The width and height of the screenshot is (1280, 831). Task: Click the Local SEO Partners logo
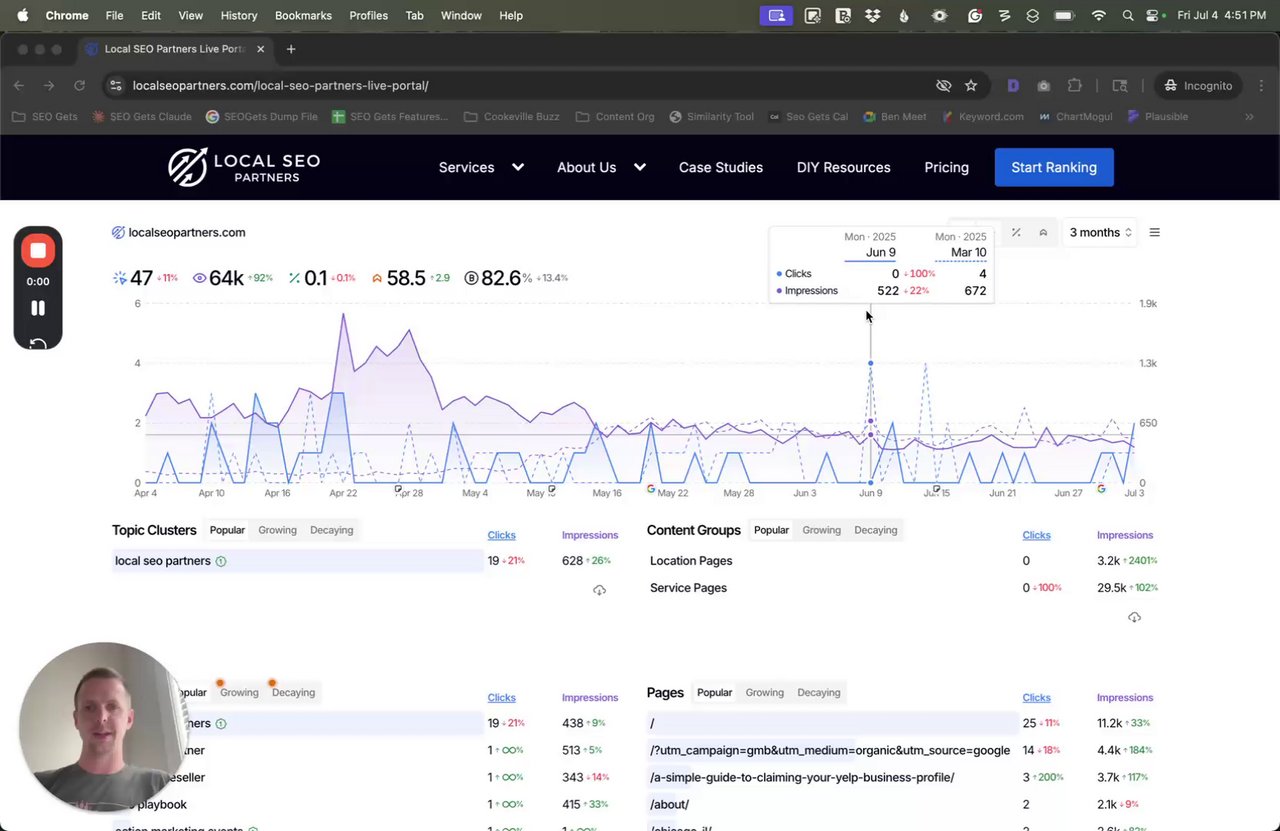coord(244,167)
